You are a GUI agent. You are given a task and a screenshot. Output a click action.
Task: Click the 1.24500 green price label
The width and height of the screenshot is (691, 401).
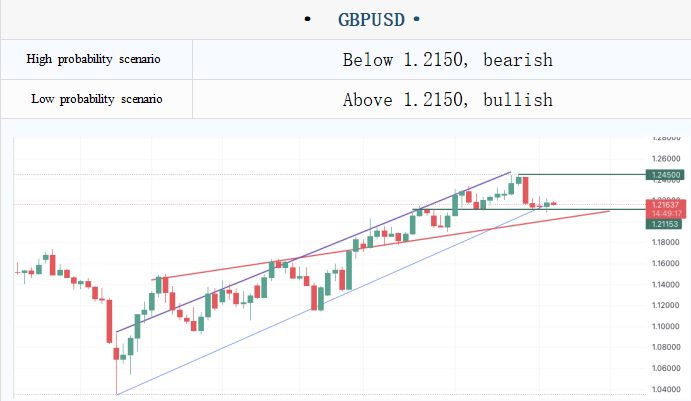pos(665,175)
